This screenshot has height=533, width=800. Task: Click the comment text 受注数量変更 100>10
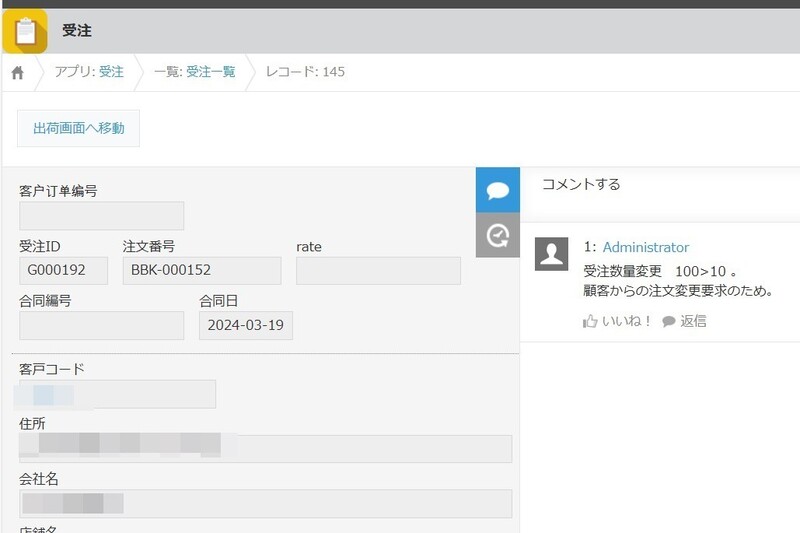pyautogui.click(x=660, y=271)
